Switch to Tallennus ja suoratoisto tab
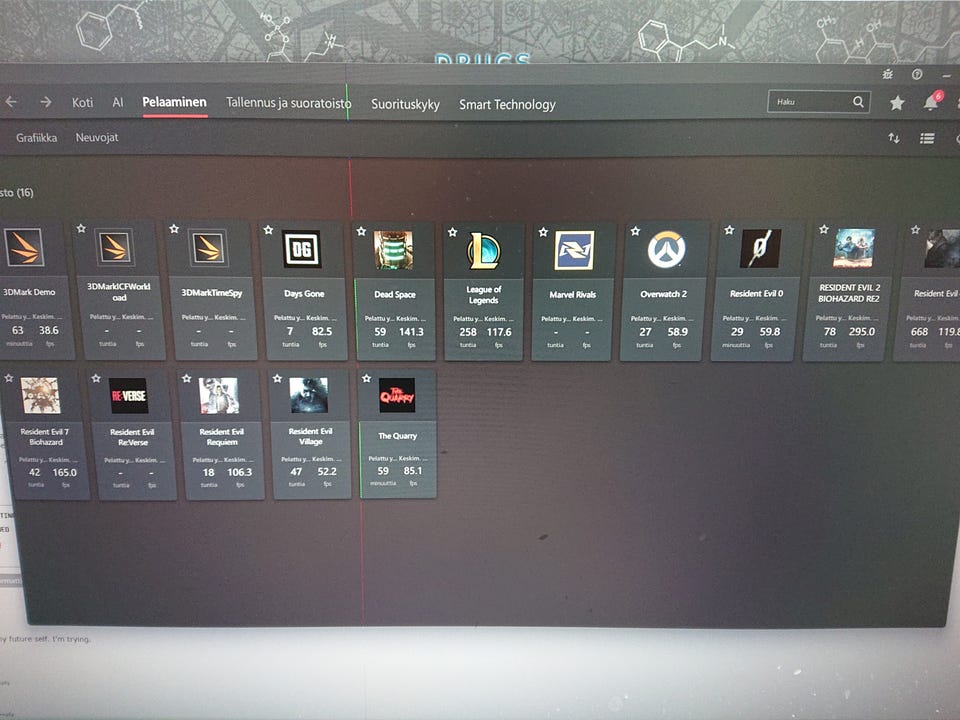The image size is (960, 720). (x=288, y=103)
